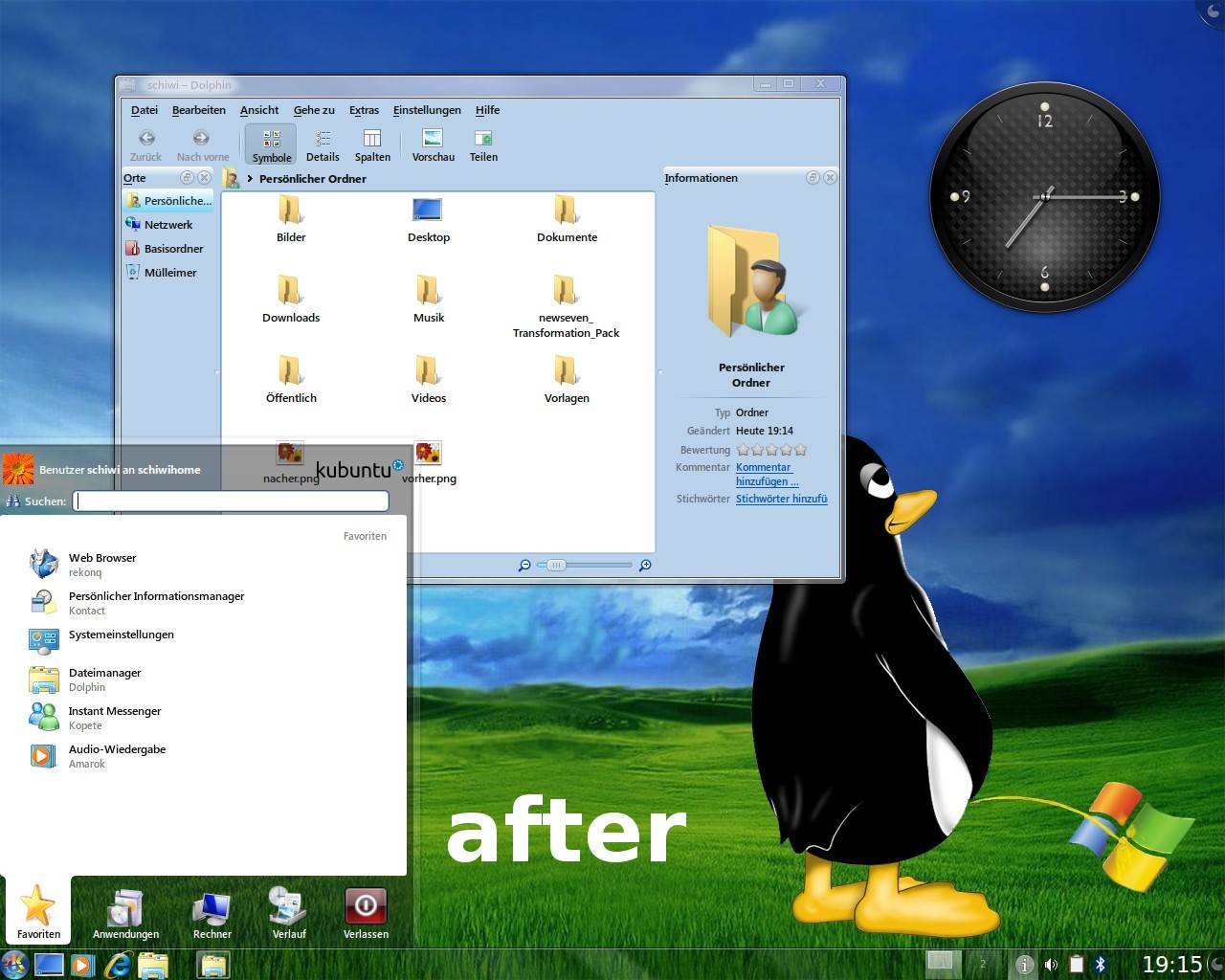This screenshot has width=1225, height=980.
Task: Toggle the Vorschau preview mode
Action: tap(433, 145)
